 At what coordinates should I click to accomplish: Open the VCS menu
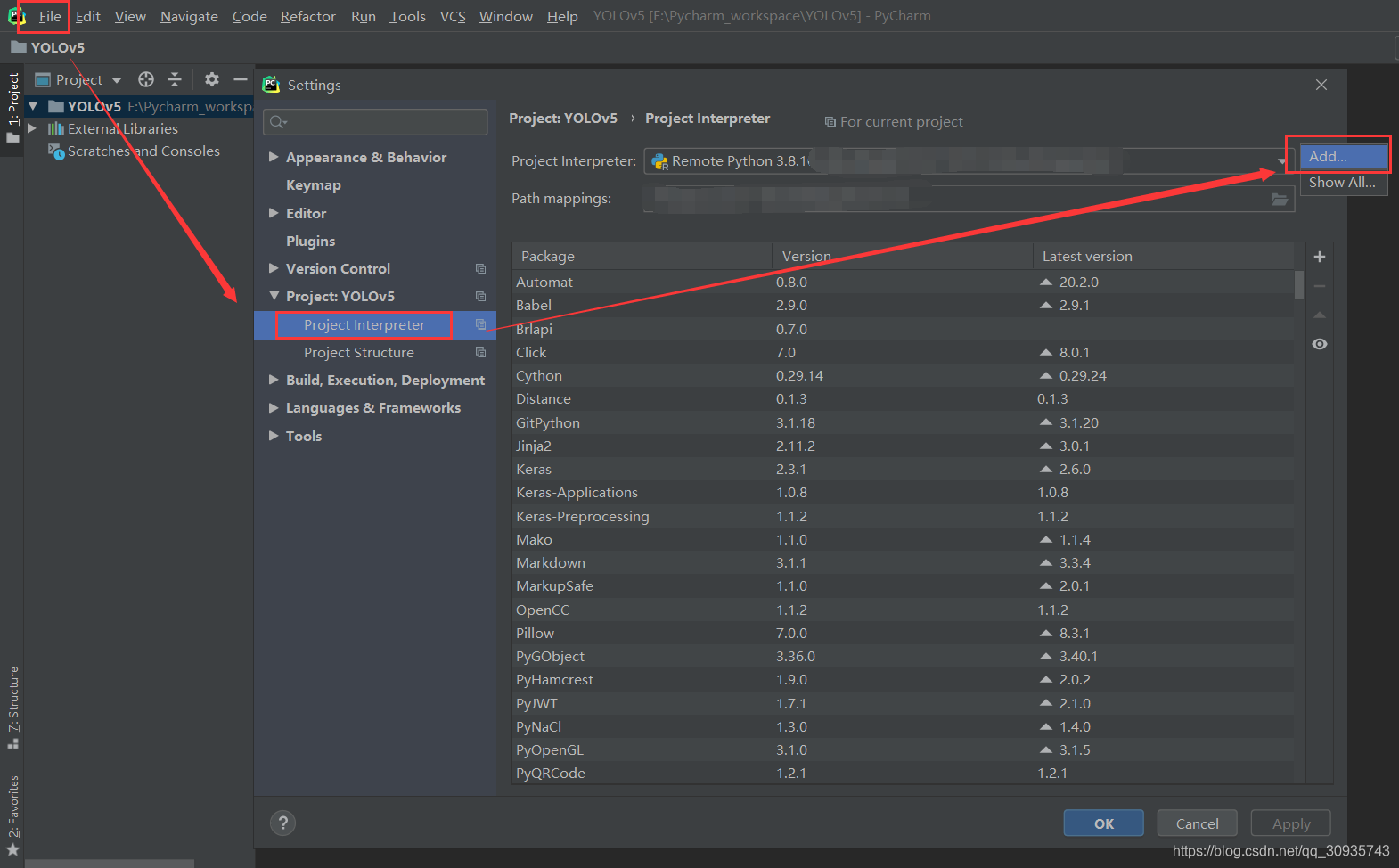coord(453,16)
